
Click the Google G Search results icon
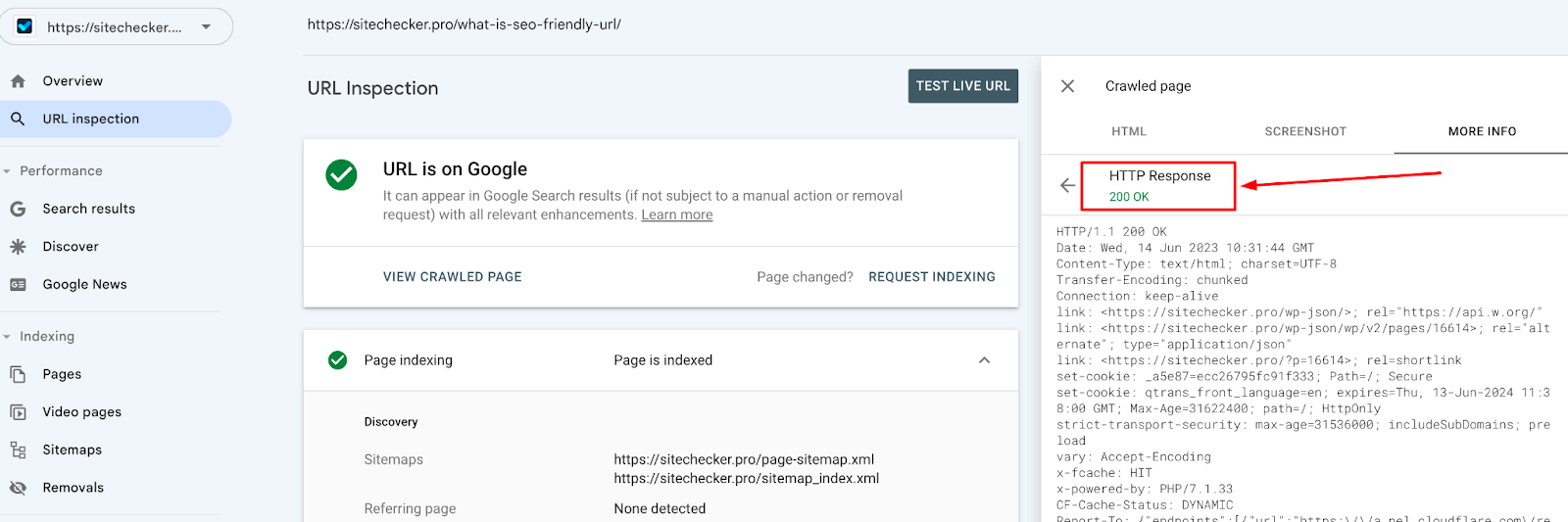click(18, 209)
